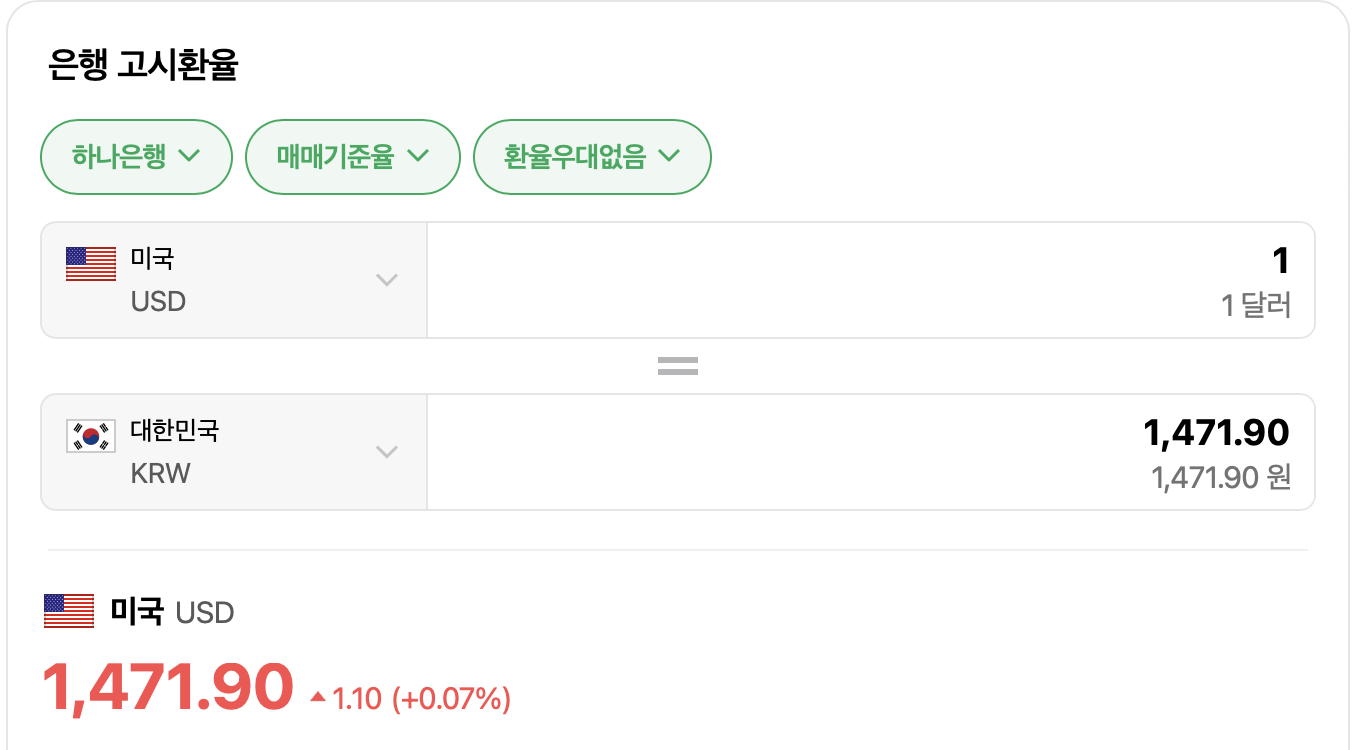Expand the USD currency chevron
The height and width of the screenshot is (750, 1354).
[x=386, y=280]
